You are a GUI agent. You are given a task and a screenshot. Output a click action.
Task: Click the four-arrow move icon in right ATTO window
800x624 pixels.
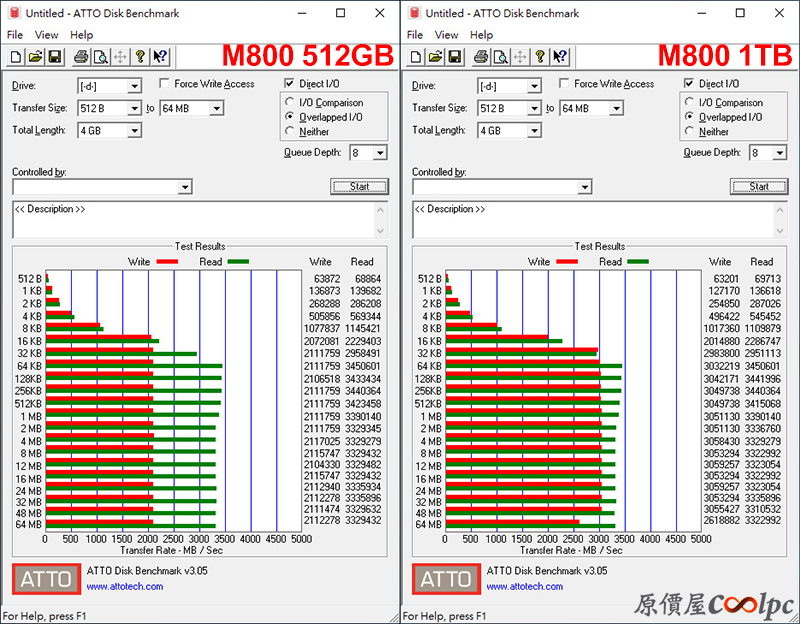[x=520, y=57]
